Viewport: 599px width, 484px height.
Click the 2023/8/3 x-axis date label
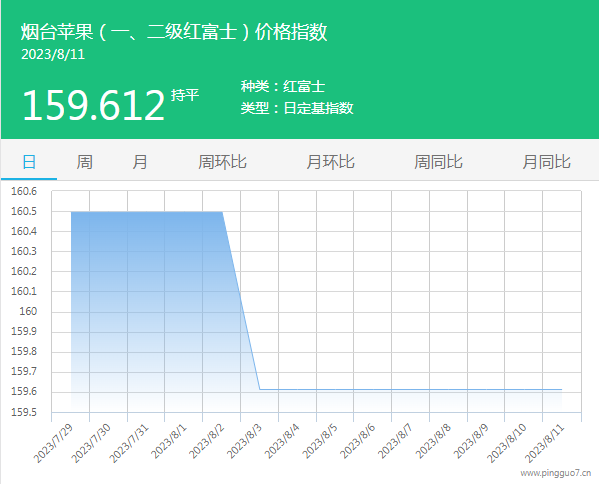(244, 441)
